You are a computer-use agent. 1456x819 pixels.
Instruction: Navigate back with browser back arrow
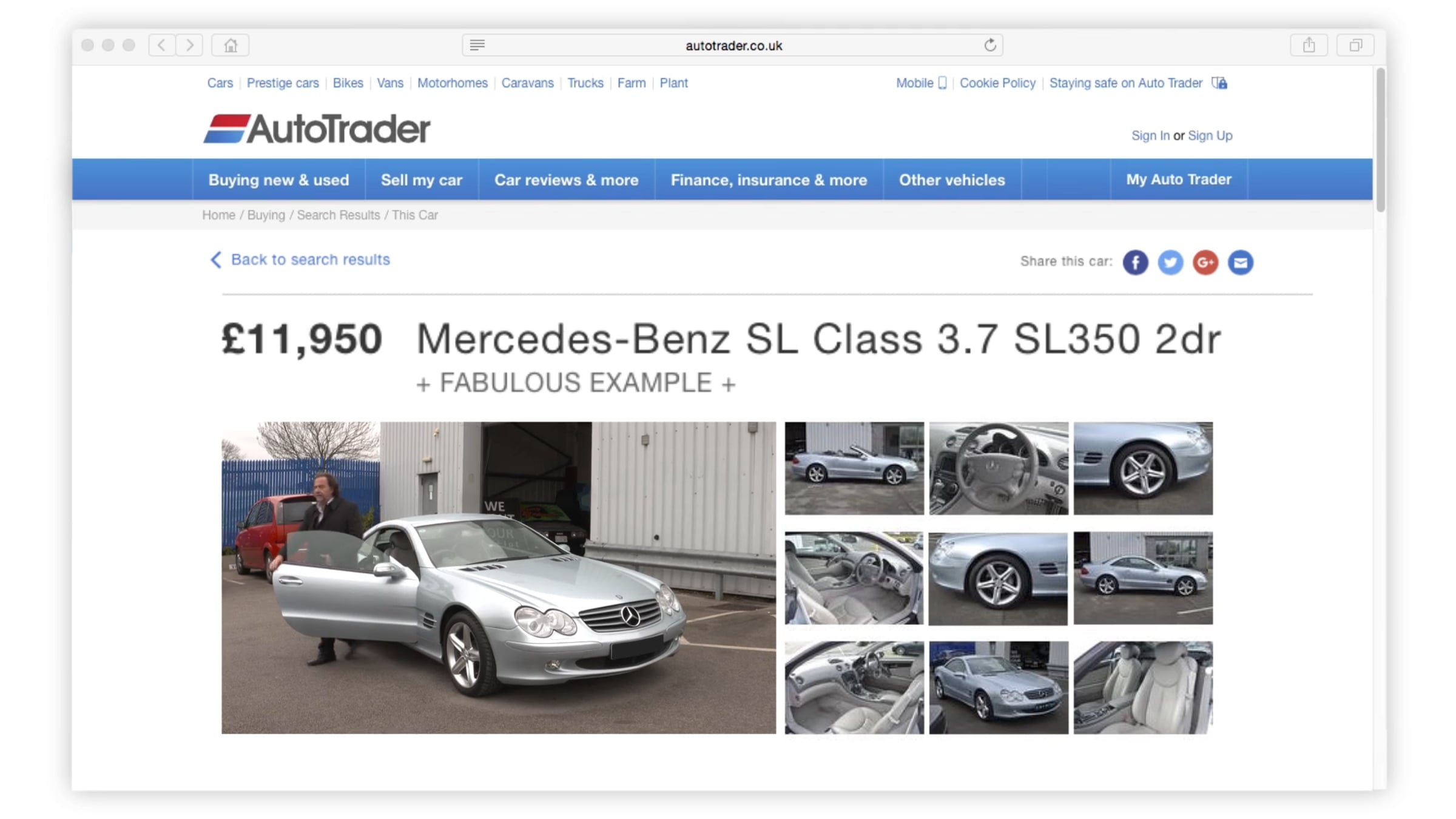click(162, 45)
